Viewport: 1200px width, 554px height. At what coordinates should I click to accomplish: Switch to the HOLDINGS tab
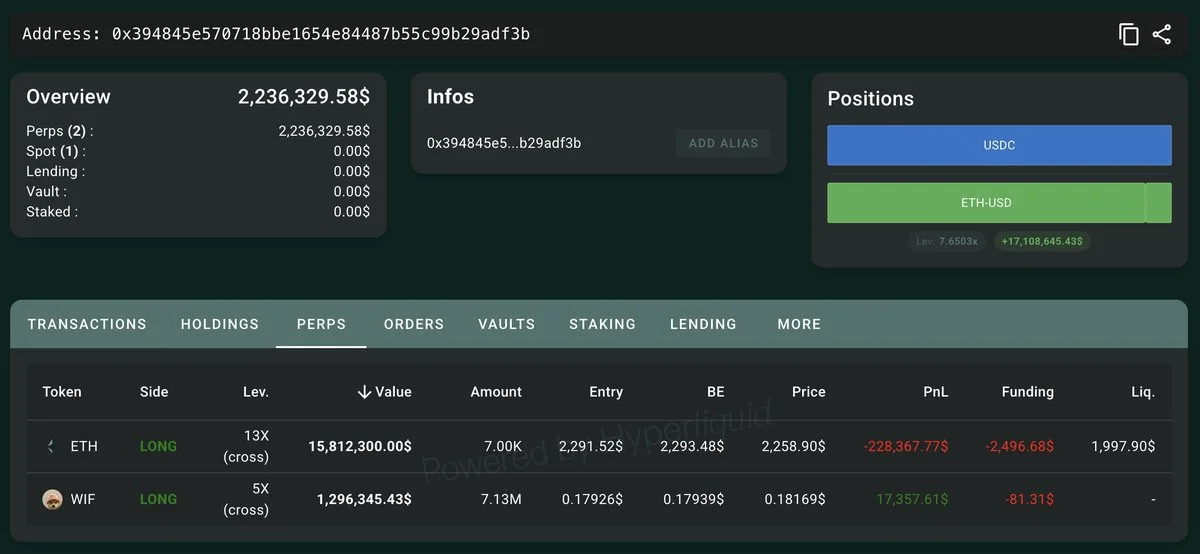pyautogui.click(x=220, y=324)
